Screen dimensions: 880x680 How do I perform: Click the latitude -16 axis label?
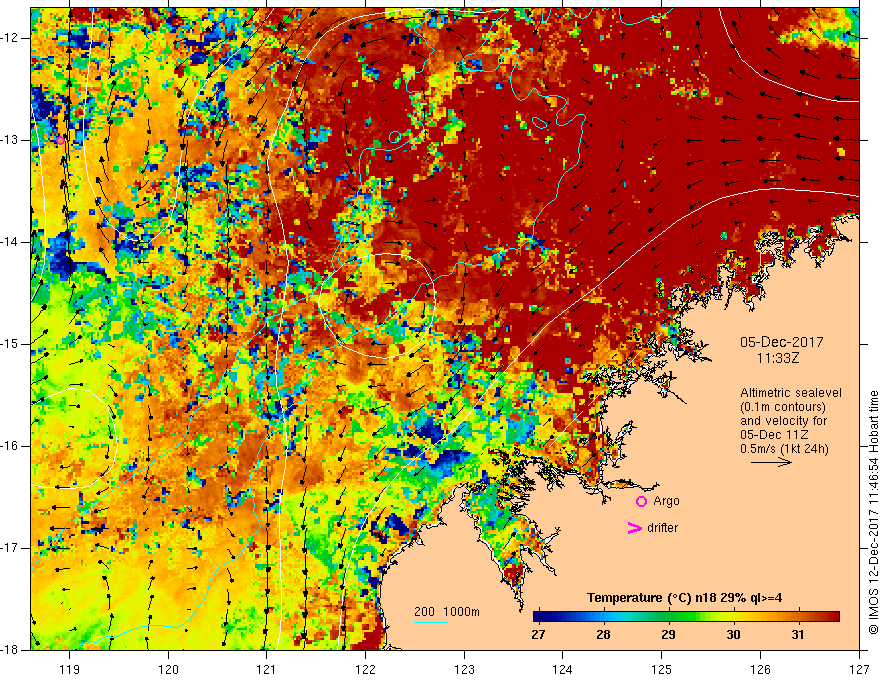[x=12, y=446]
